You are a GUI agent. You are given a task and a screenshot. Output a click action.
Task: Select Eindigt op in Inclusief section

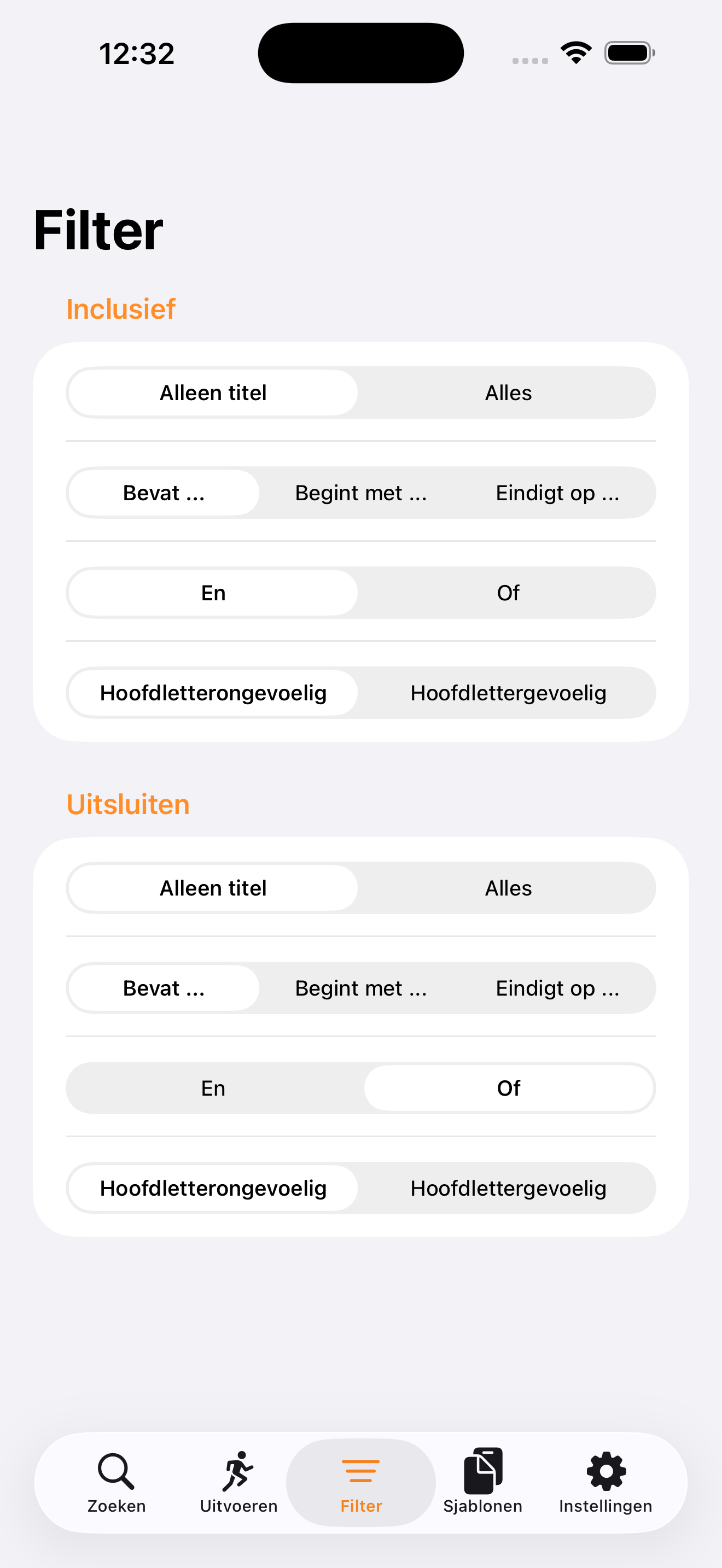coord(557,493)
